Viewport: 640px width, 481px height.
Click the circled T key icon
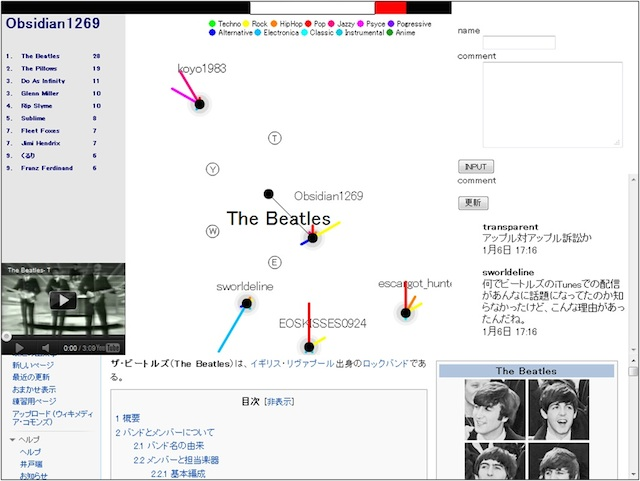pos(275,138)
